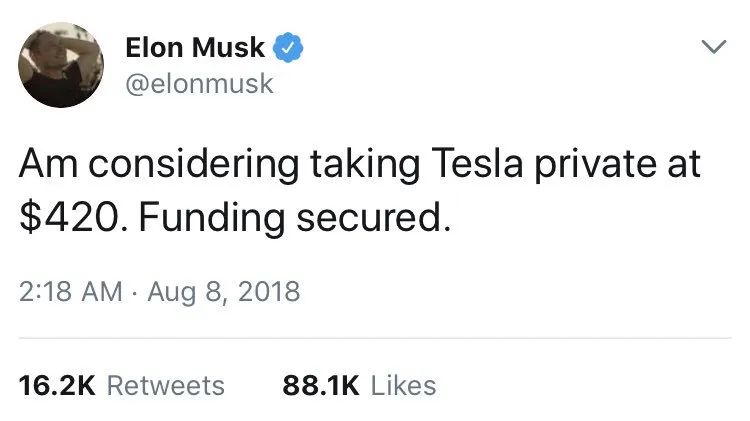Image resolution: width=750 pixels, height=421 pixels.
Task: Click the blue verified badge icon
Action: point(288,47)
